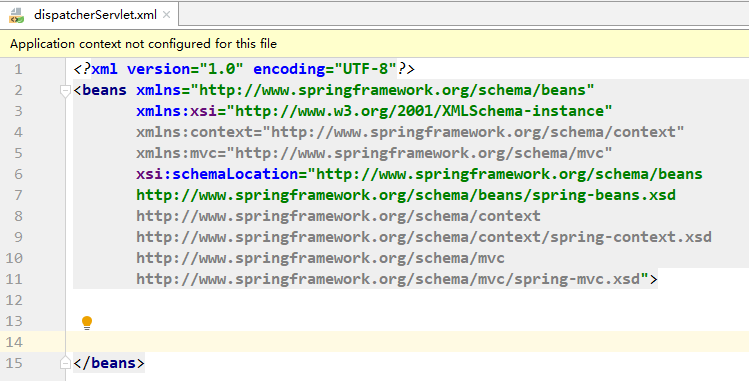The width and height of the screenshot is (749, 381).
Task: Click the schema/mvc URL on line 10
Action: coord(320,258)
